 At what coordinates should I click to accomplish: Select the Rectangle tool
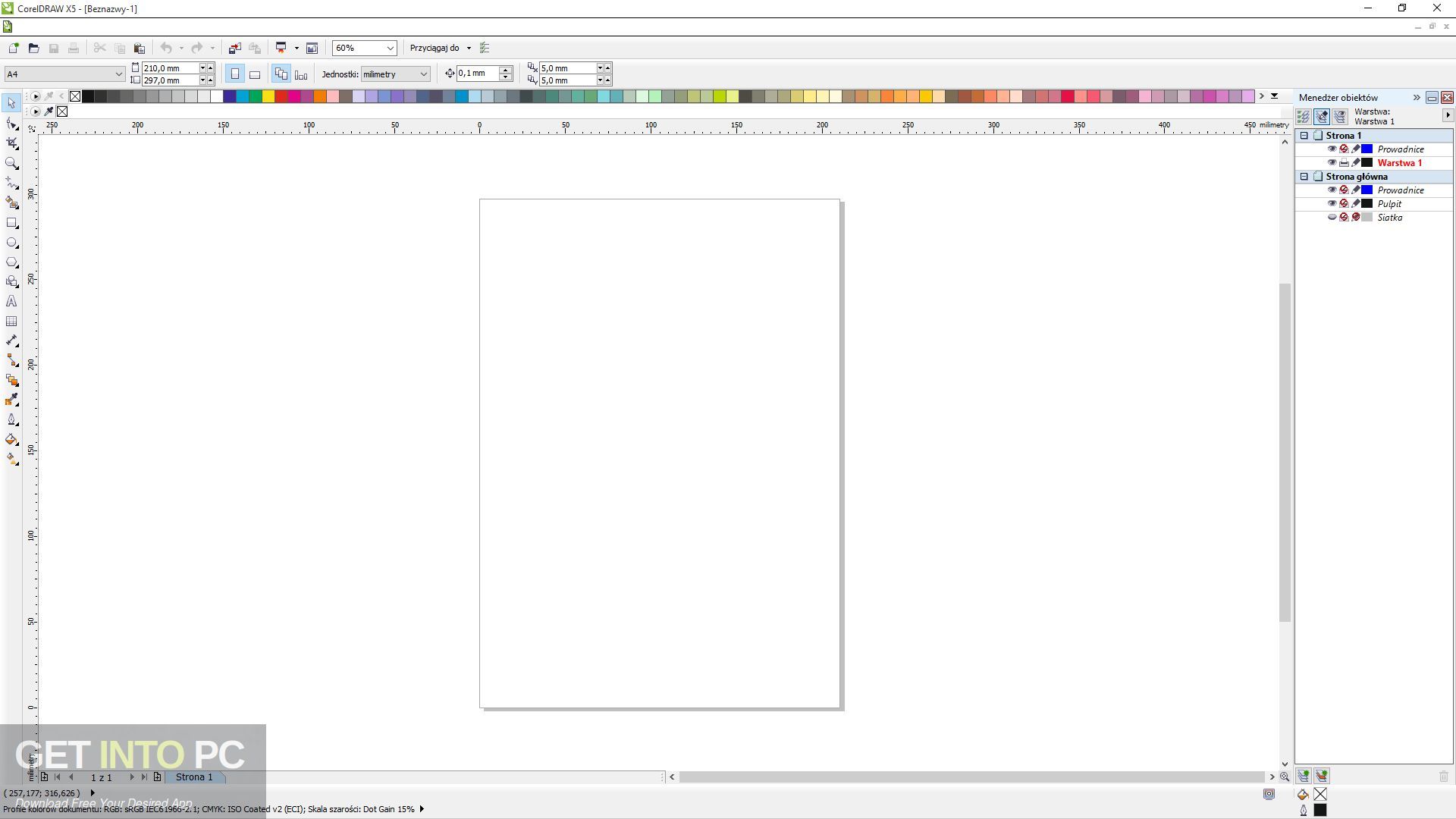(x=11, y=223)
